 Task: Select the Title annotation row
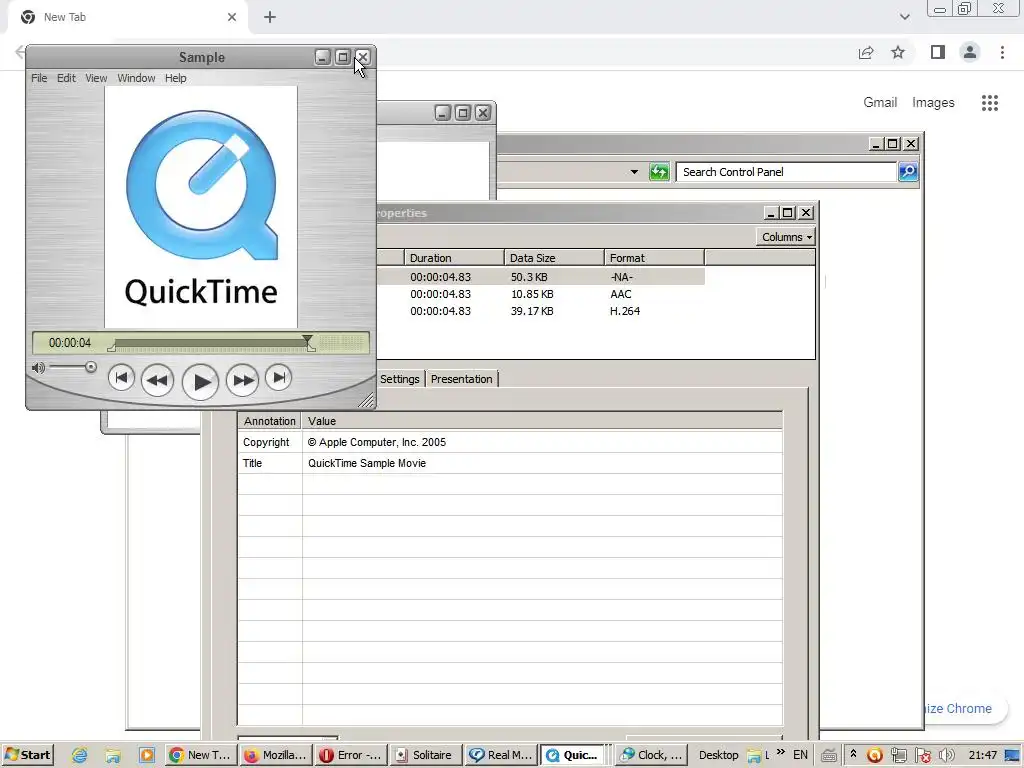click(510, 463)
